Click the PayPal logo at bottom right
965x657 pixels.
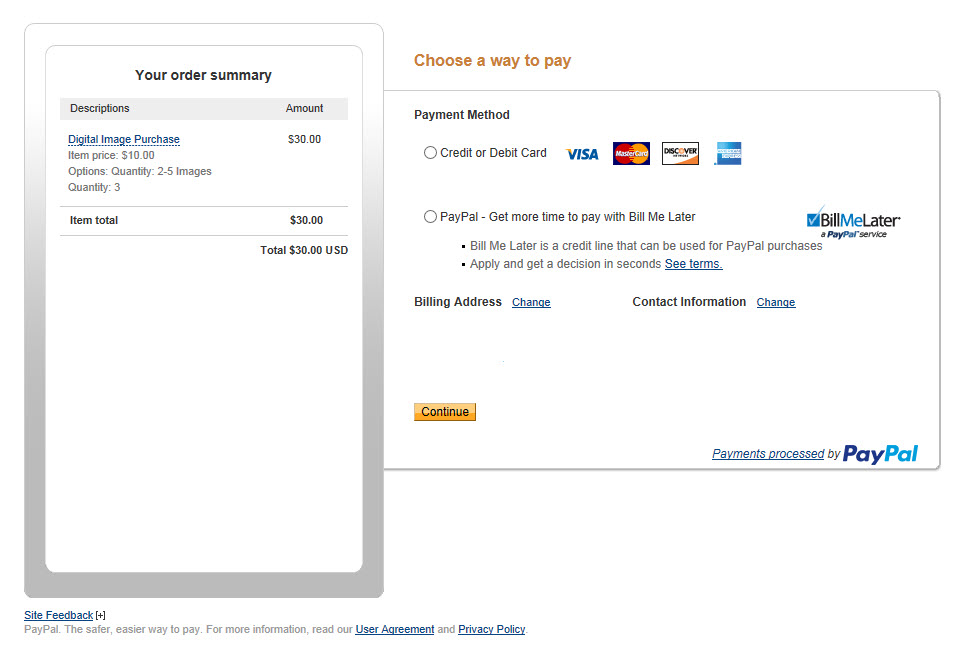880,454
